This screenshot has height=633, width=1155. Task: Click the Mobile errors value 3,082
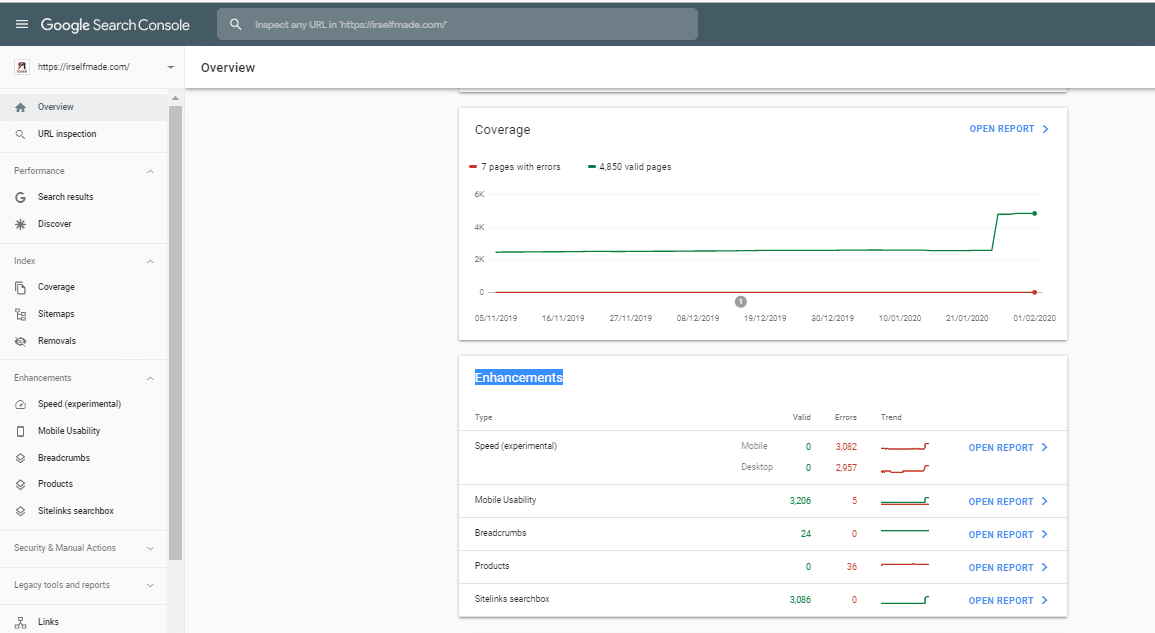846,447
